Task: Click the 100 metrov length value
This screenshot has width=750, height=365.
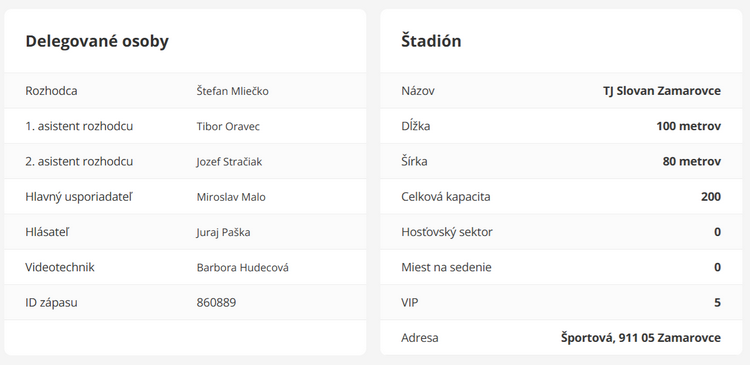Action: 689,126
